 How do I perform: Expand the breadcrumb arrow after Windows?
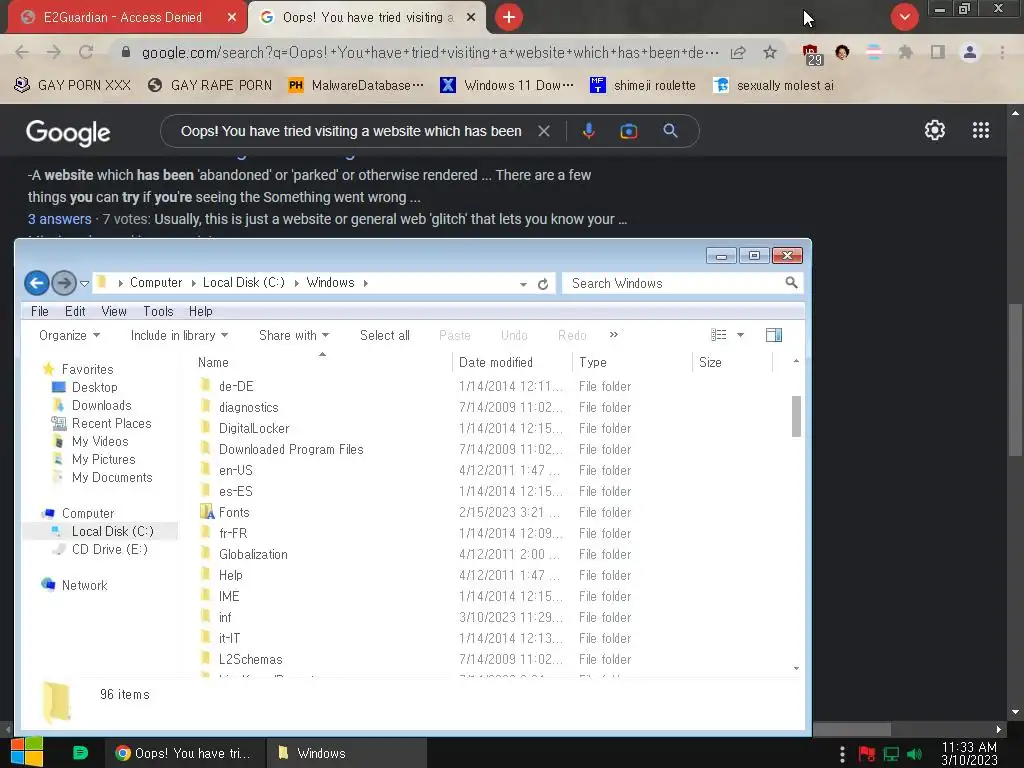click(365, 283)
